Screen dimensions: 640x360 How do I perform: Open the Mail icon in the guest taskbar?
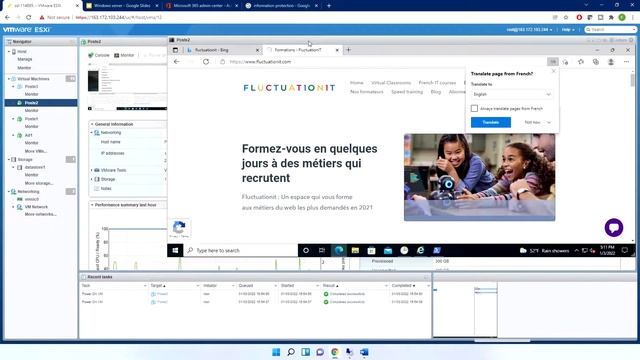click(388, 250)
